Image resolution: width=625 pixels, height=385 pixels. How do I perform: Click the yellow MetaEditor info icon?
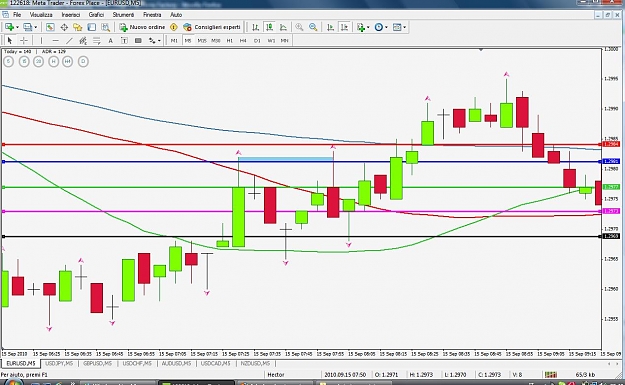click(173, 27)
